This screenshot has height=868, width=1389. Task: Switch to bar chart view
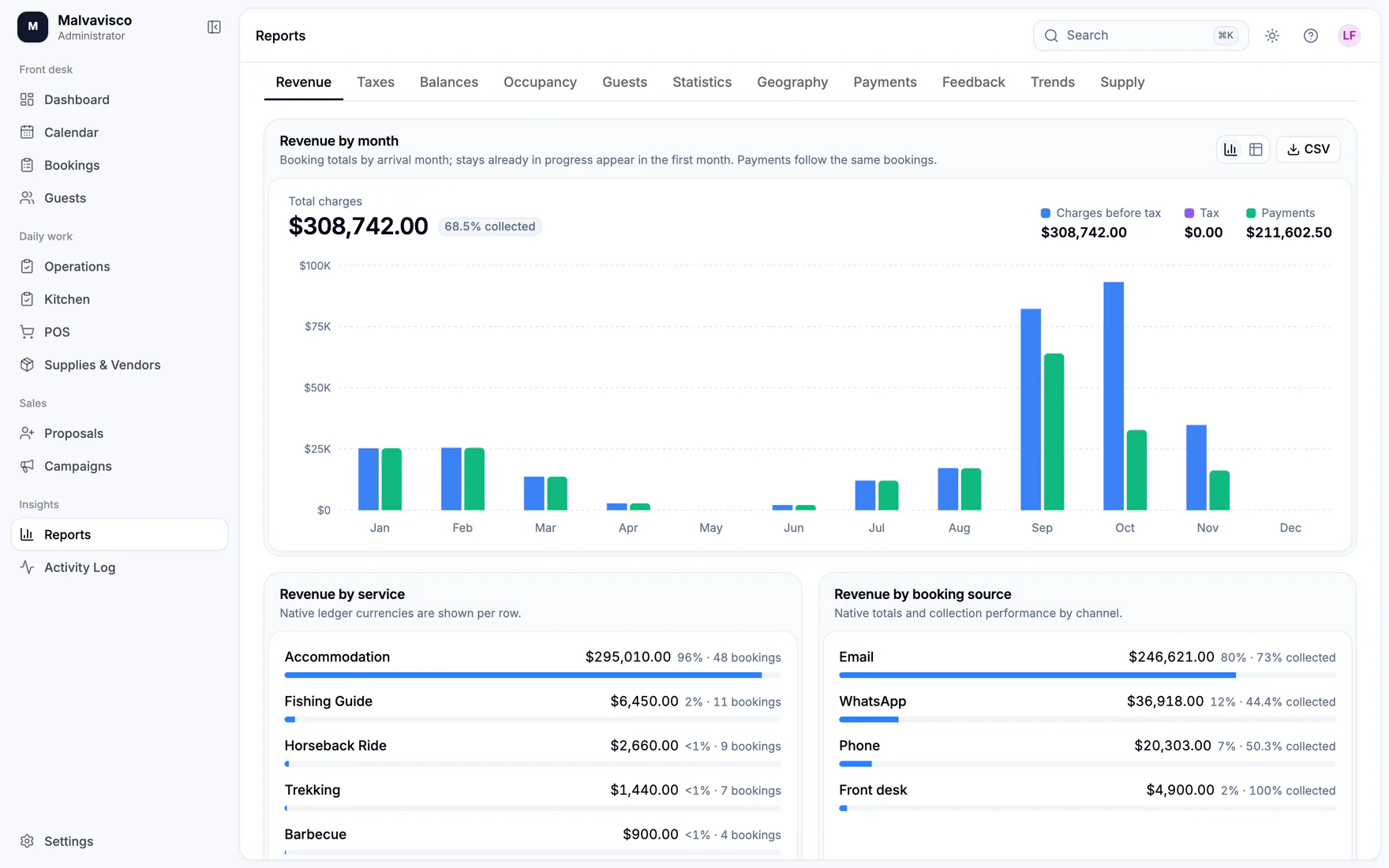point(1230,149)
